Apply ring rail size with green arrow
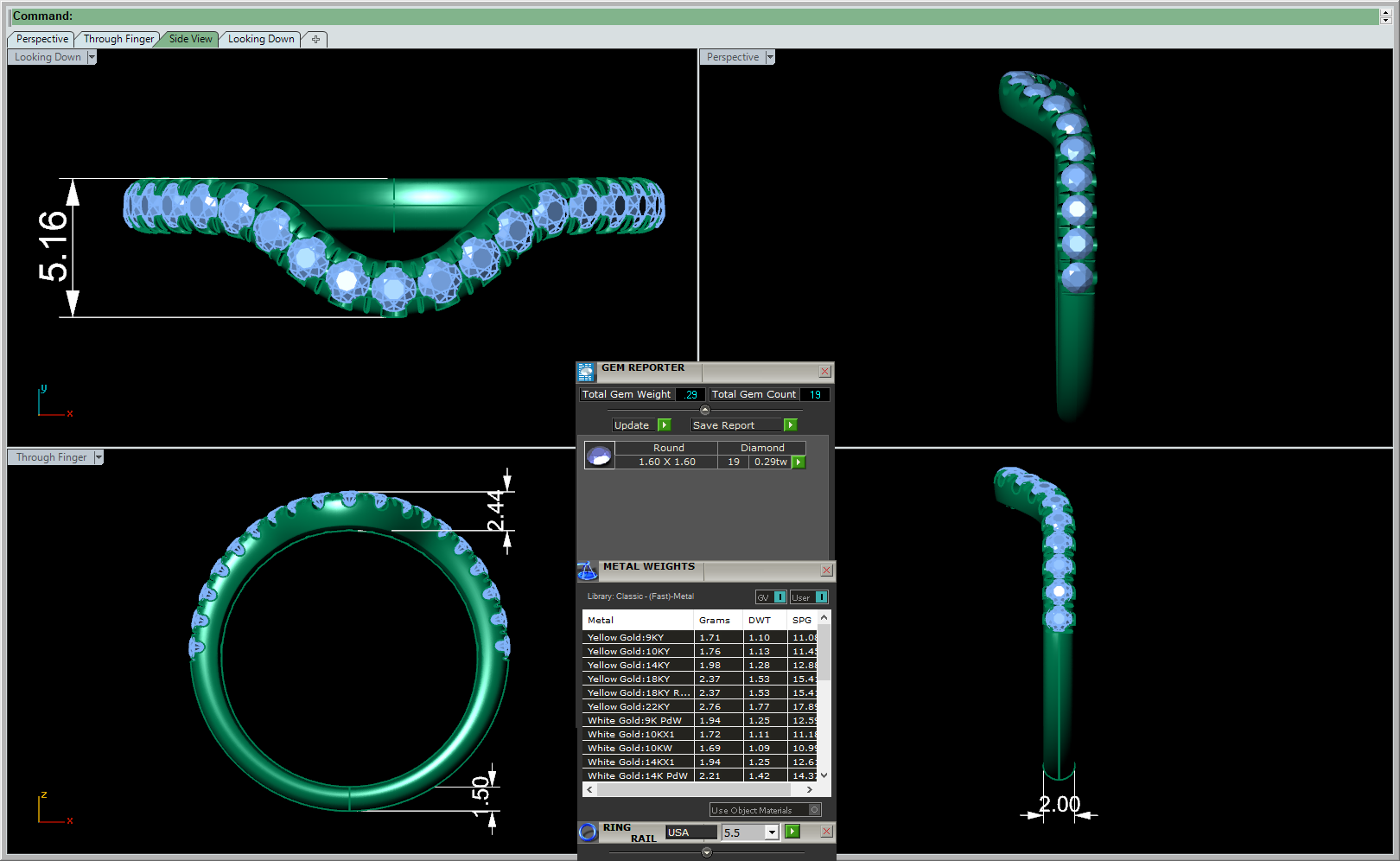The image size is (1400, 861). click(792, 832)
